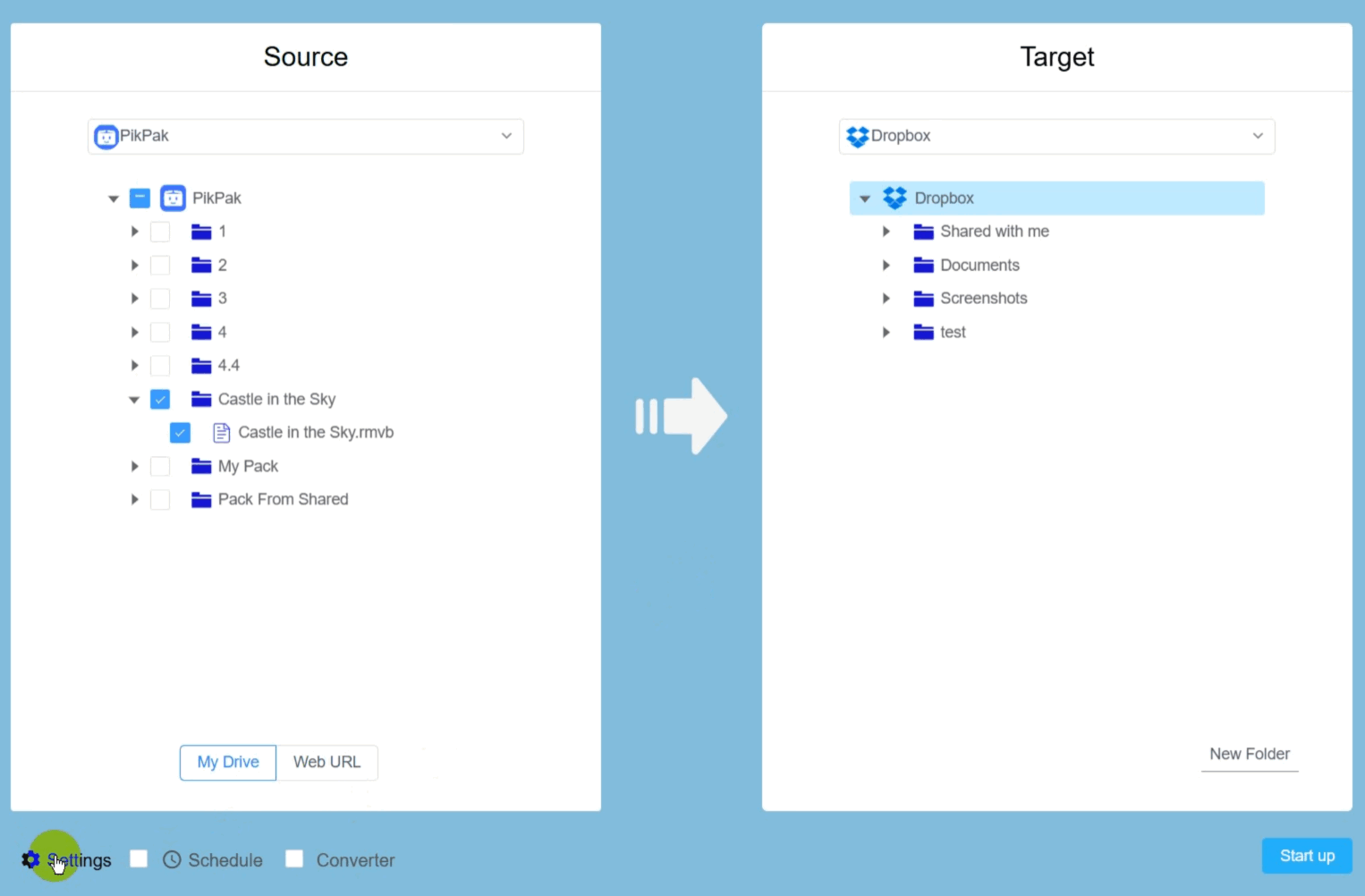Image resolution: width=1365 pixels, height=896 pixels.
Task: Switch to the My Drive tab
Action: (x=228, y=763)
